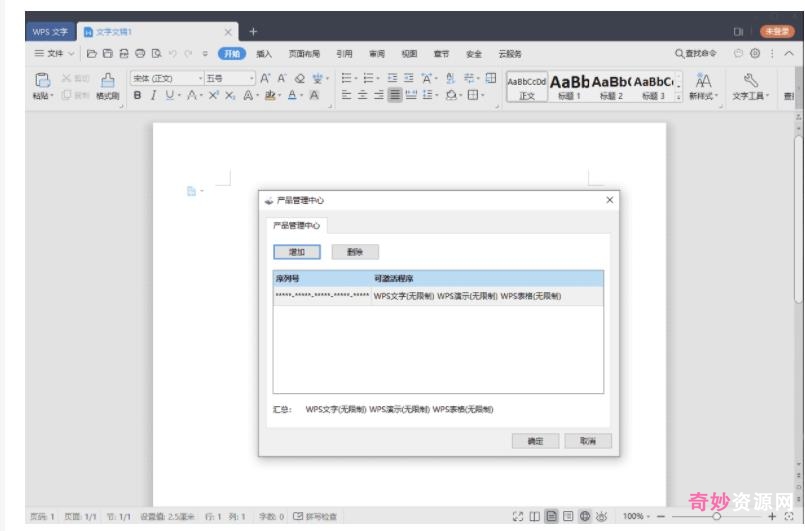Screen dimensions: 805x531
Task: Click the highlight color marker swatch
Action: click(x=270, y=95)
